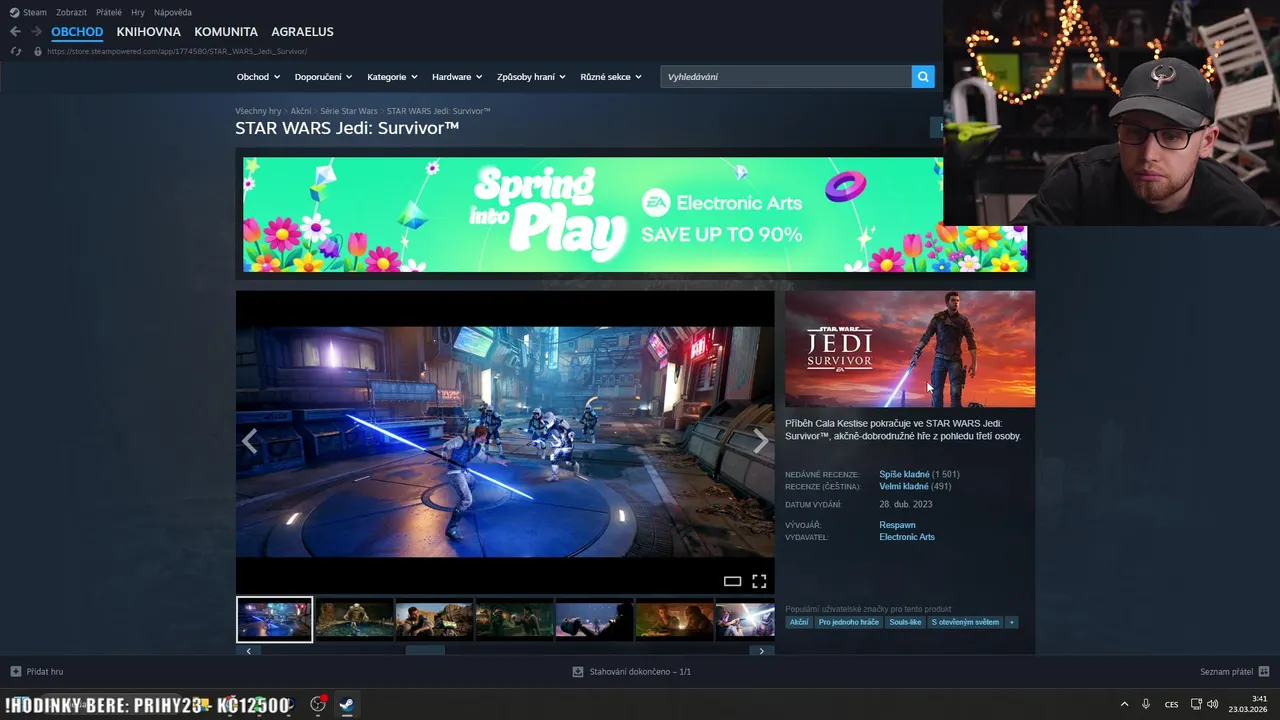Click the store URL address
Screen dimensions: 1280x720
(177, 51)
